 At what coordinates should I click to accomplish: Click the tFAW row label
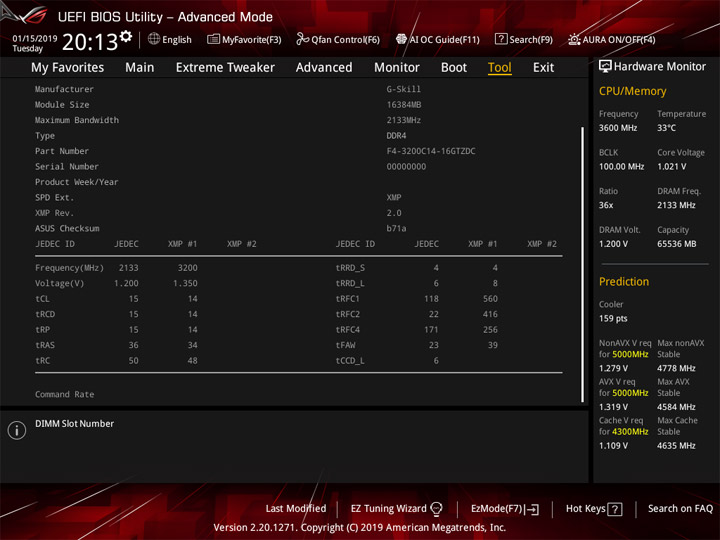[345, 345]
